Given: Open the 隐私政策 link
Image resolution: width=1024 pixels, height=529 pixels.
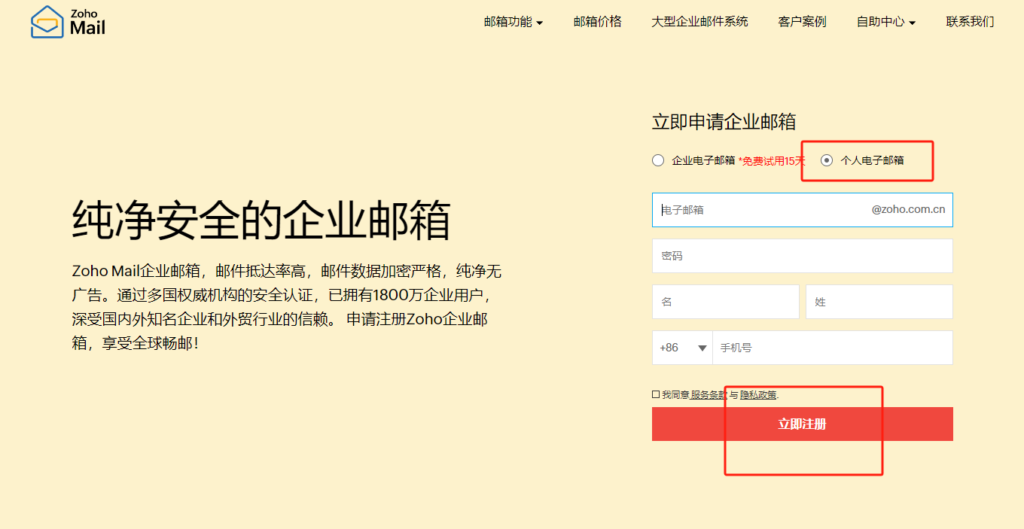Looking at the screenshot, I should pos(758,395).
